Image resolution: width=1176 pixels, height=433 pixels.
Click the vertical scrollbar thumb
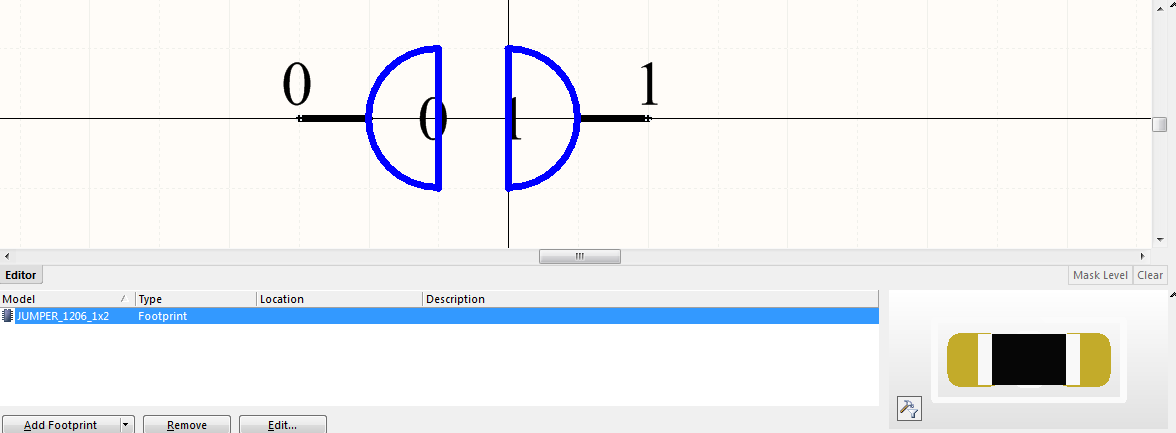pyautogui.click(x=1160, y=124)
